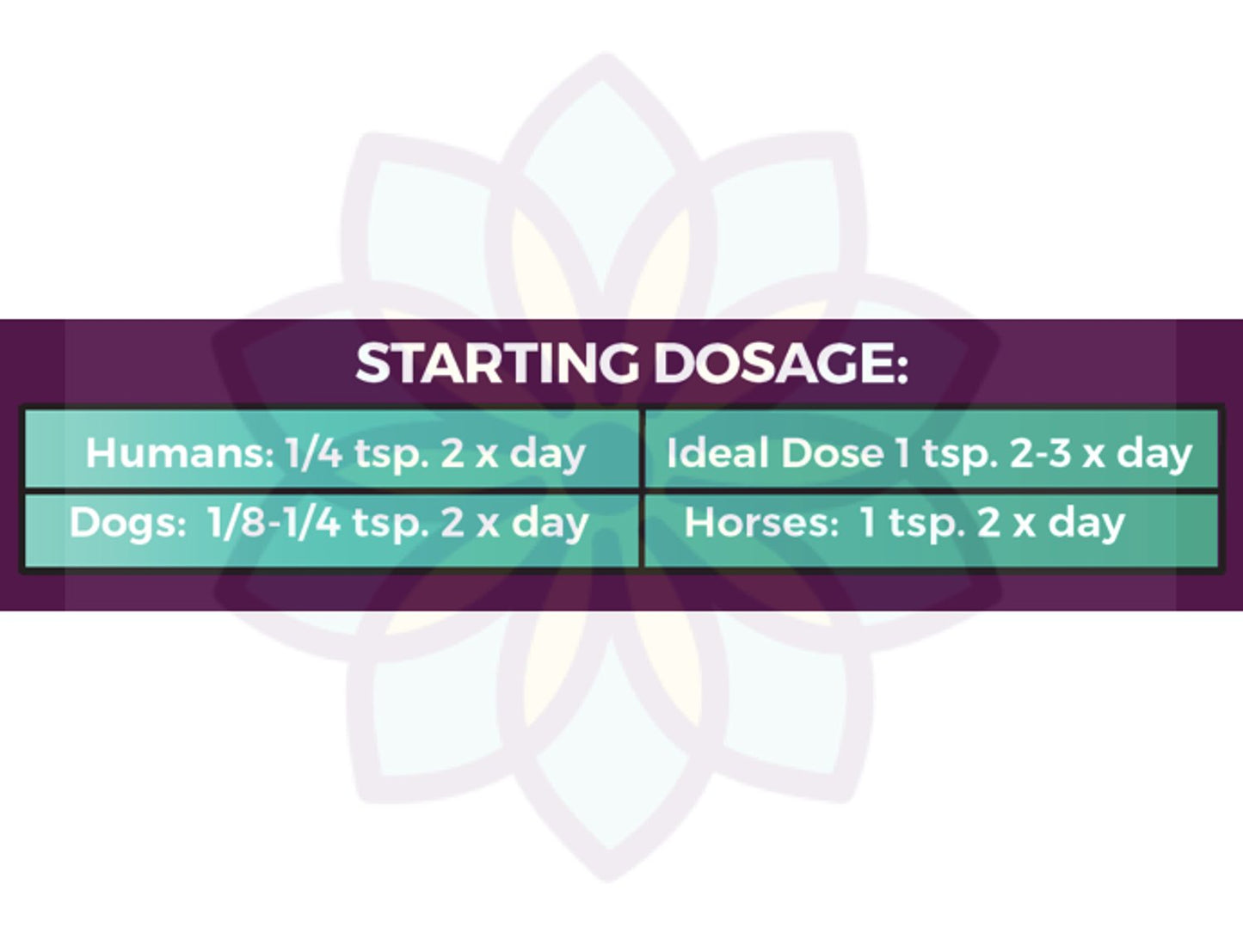The width and height of the screenshot is (1243, 952).
Task: Click the upper-left lotus petal
Action: coord(422,215)
